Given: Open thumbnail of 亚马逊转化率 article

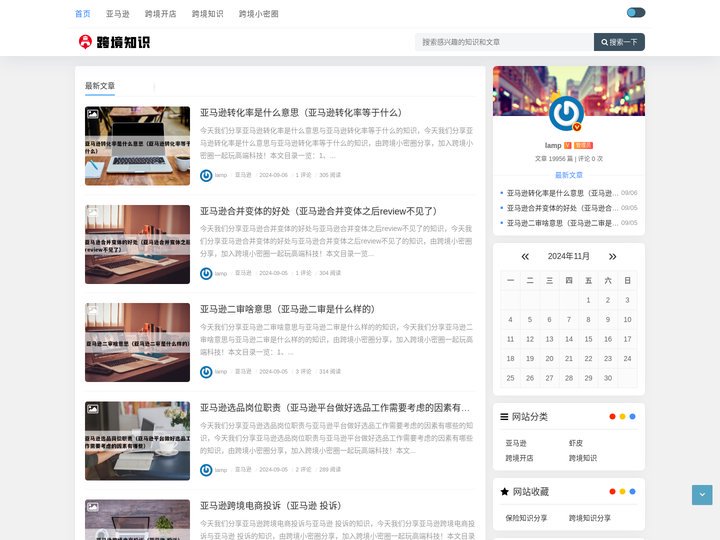Looking at the screenshot, I should (137, 146).
